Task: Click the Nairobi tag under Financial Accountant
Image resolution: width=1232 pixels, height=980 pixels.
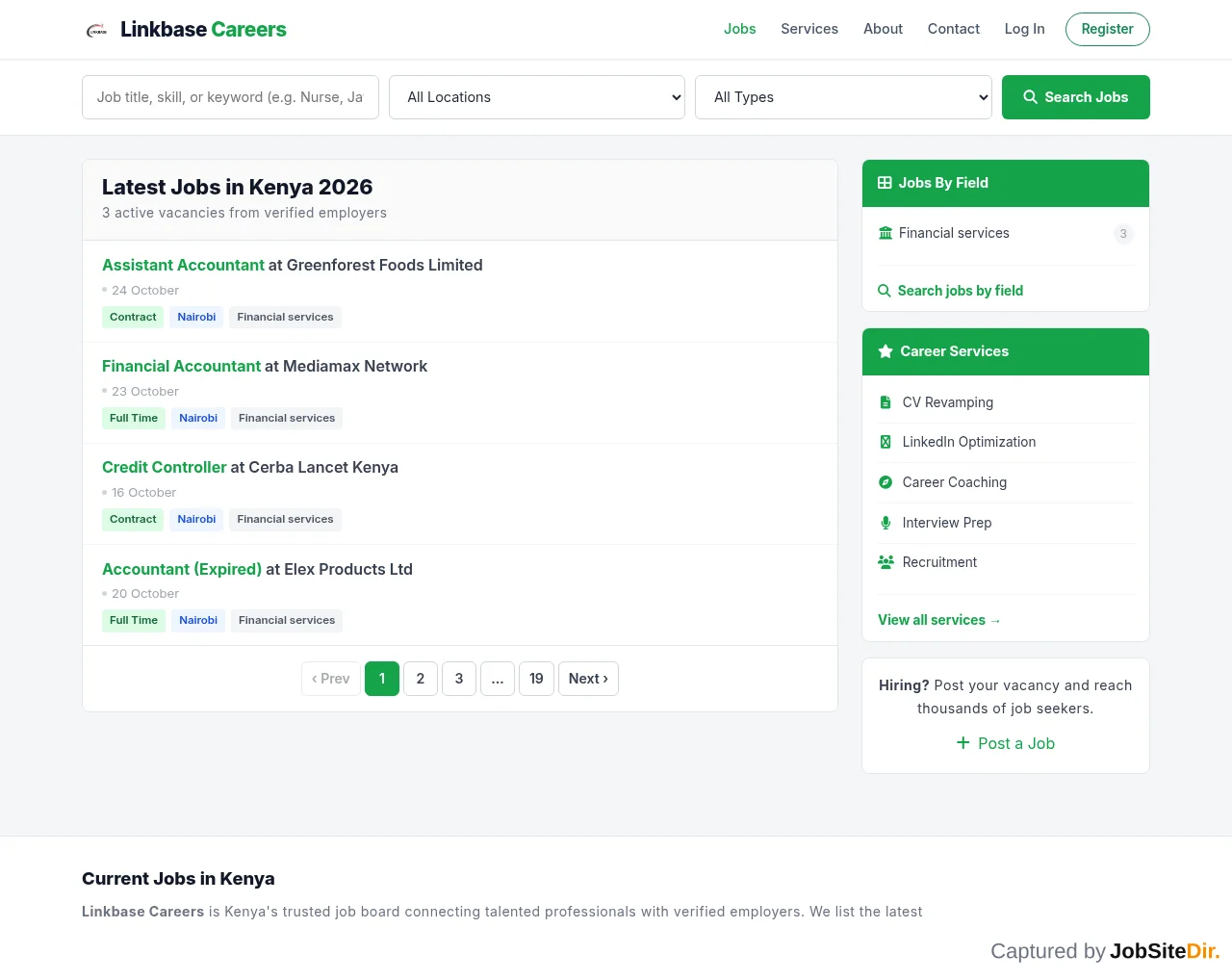Action: tap(198, 418)
